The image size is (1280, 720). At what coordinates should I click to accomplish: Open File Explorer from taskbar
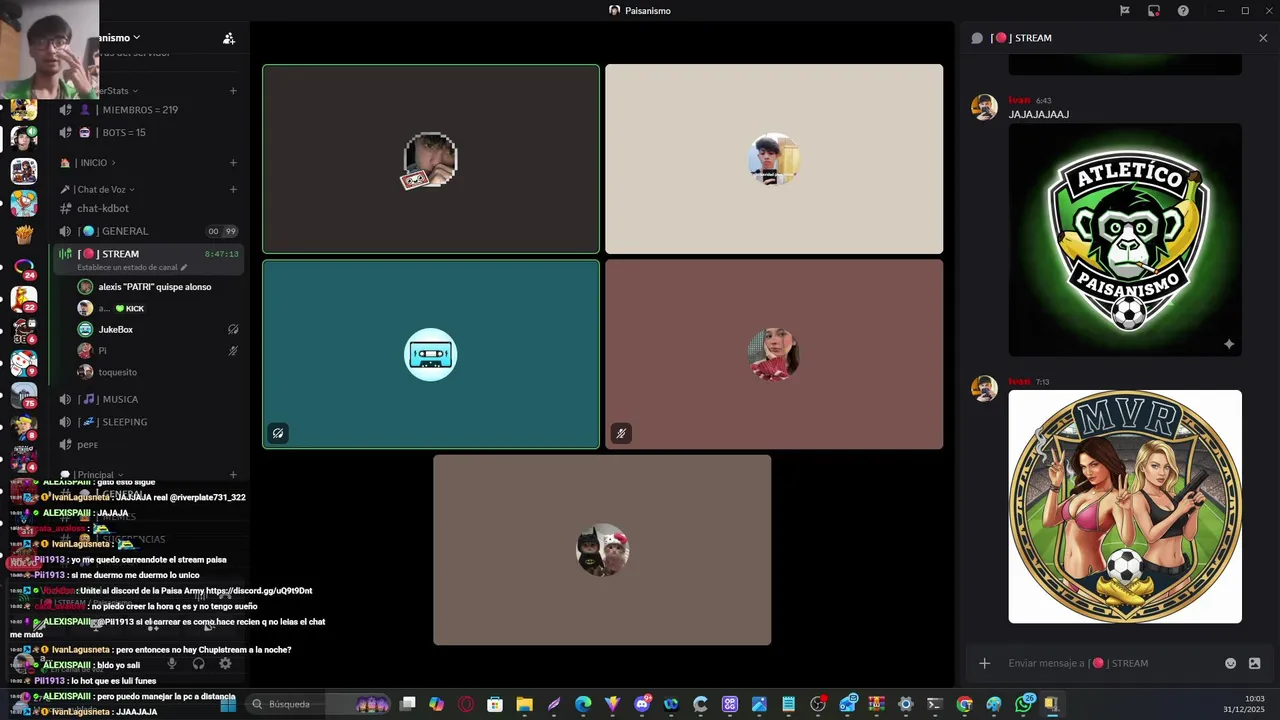tap(524, 704)
